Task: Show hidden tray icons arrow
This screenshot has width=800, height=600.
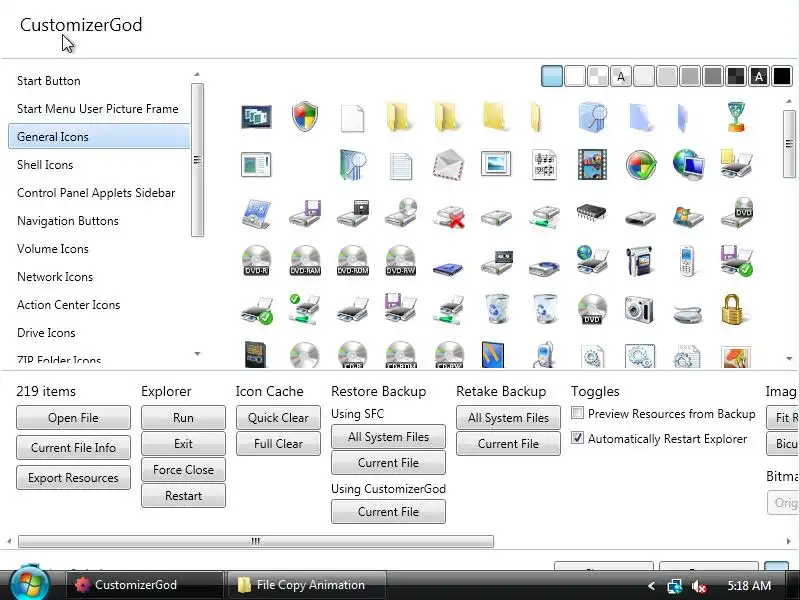Action: point(651,586)
